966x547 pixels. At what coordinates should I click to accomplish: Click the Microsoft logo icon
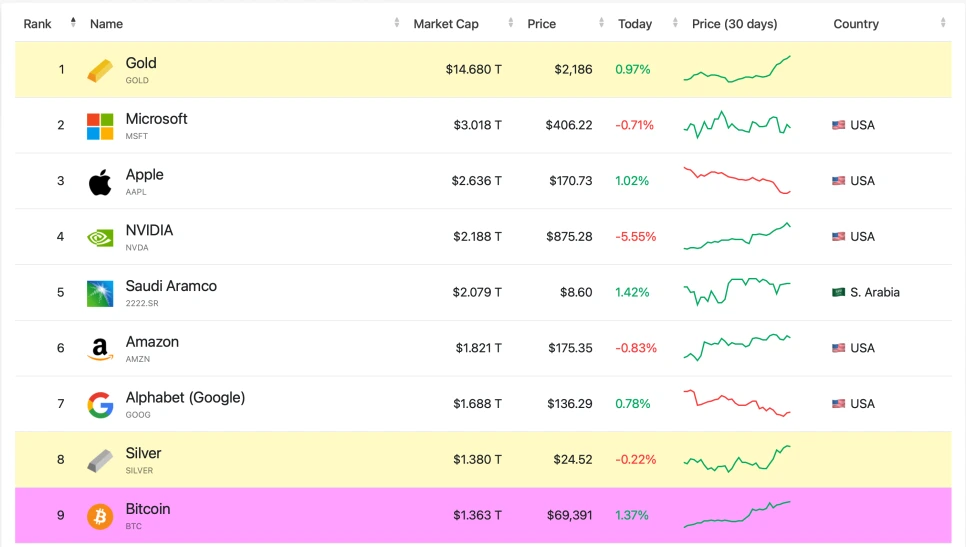coord(100,126)
